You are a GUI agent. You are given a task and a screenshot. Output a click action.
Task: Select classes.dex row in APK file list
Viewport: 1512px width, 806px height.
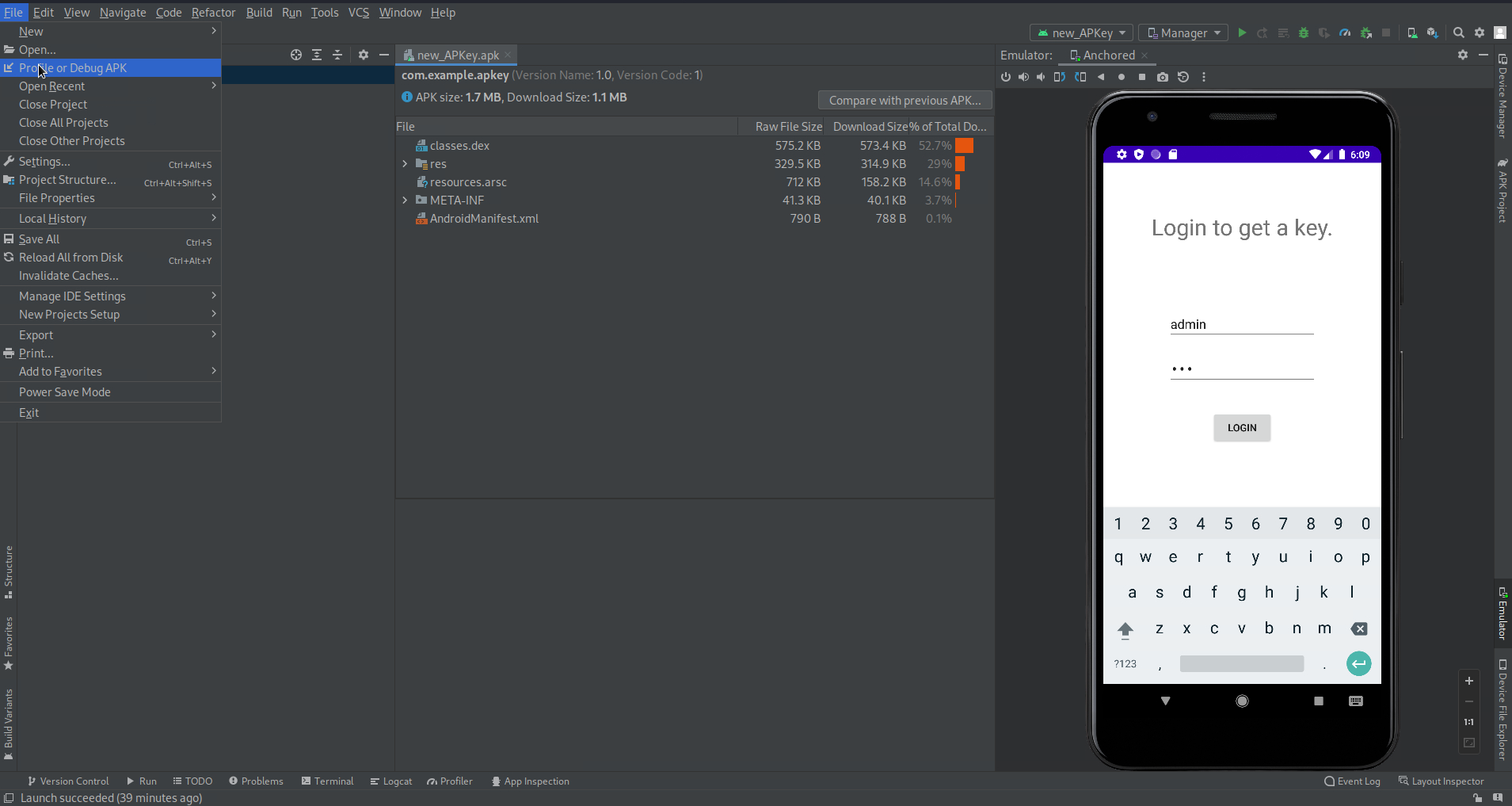pos(694,146)
